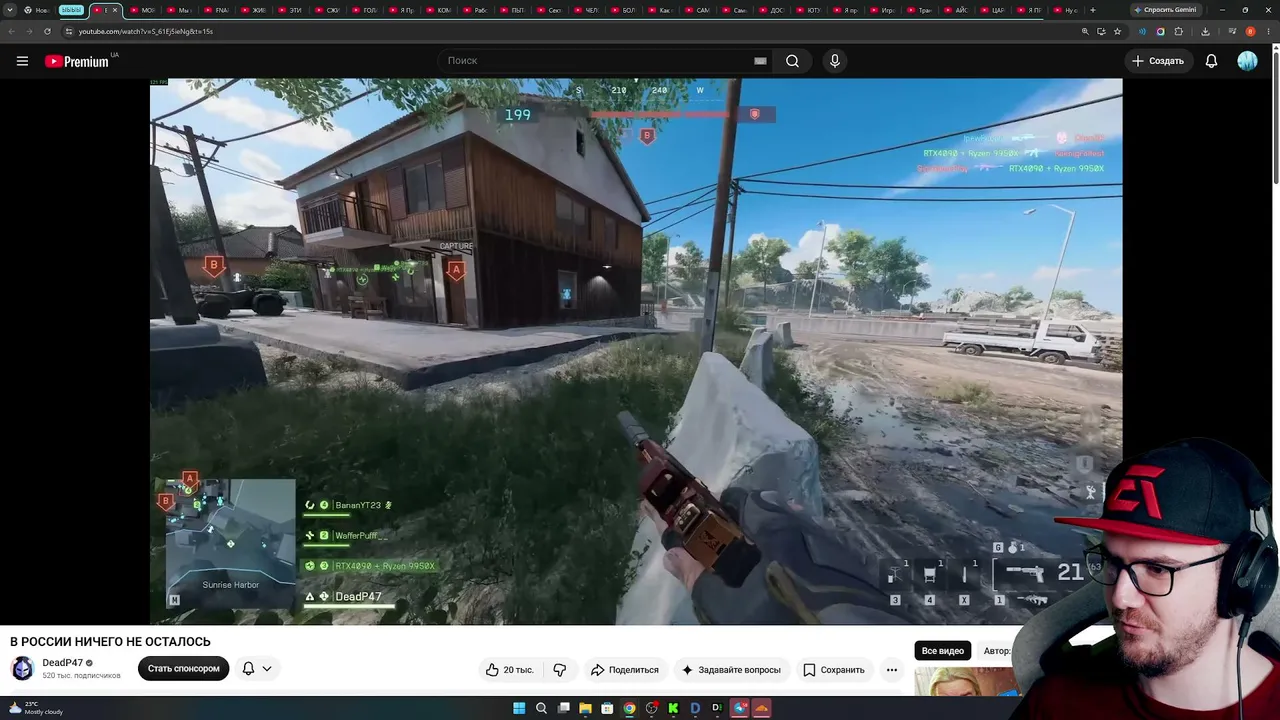The height and width of the screenshot is (720, 1280).
Task: Reload the page in browser
Action: click(x=47, y=31)
